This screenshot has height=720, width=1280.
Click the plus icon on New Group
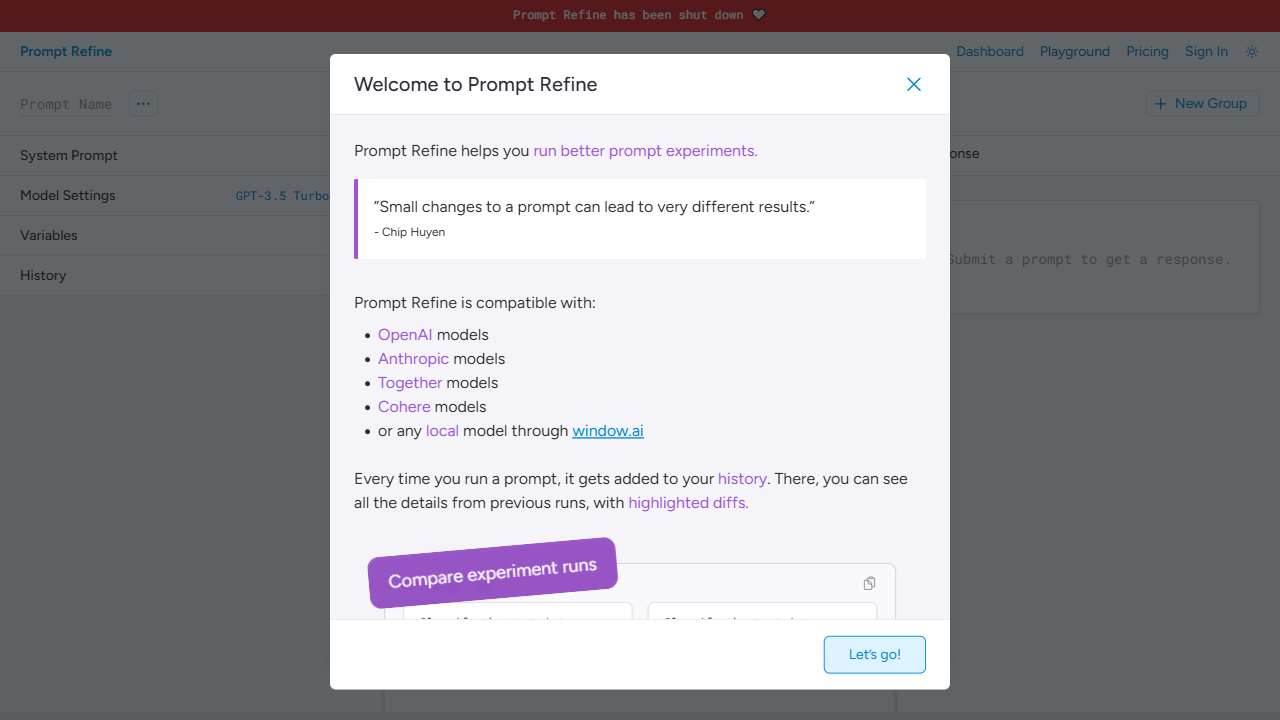(1160, 103)
